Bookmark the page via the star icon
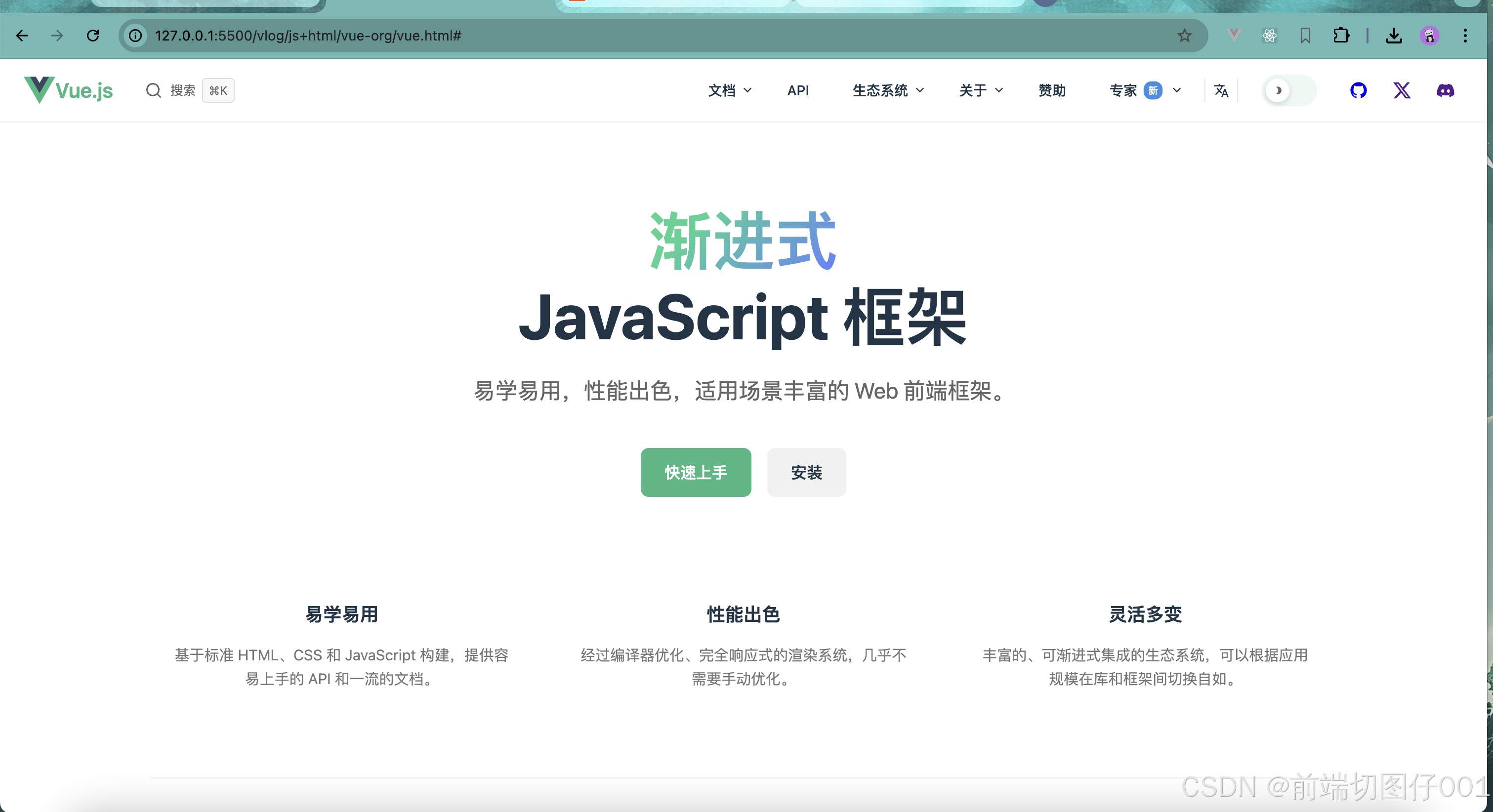The image size is (1493, 812). [1184, 36]
